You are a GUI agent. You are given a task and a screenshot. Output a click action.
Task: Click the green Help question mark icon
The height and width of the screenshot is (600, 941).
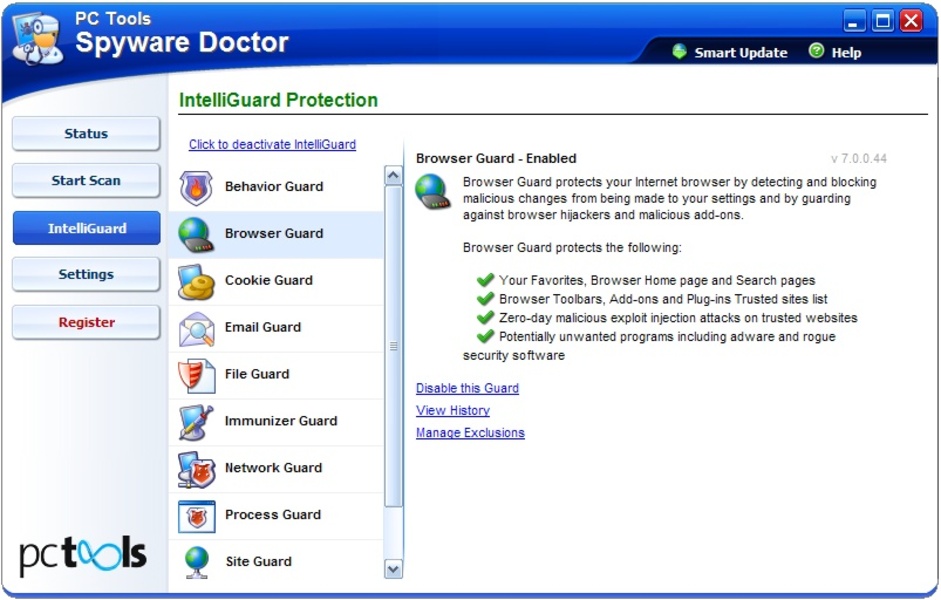coord(816,51)
